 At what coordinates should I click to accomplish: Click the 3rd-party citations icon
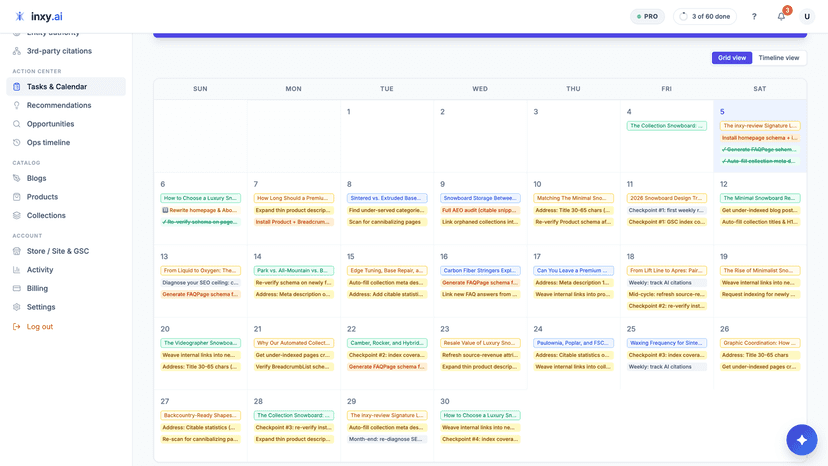click(16, 51)
